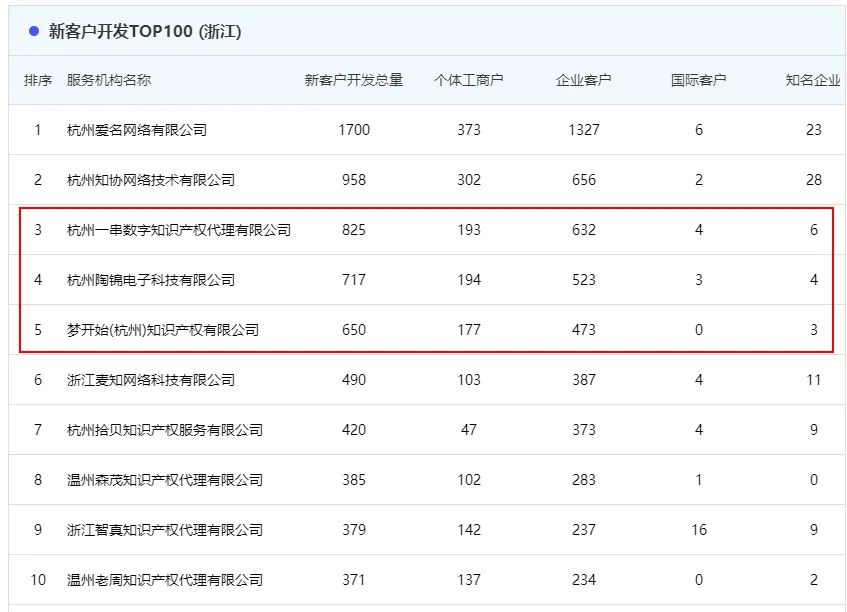Click the 新客户开发总量 column header
This screenshot has width=847, height=612.
click(354, 80)
